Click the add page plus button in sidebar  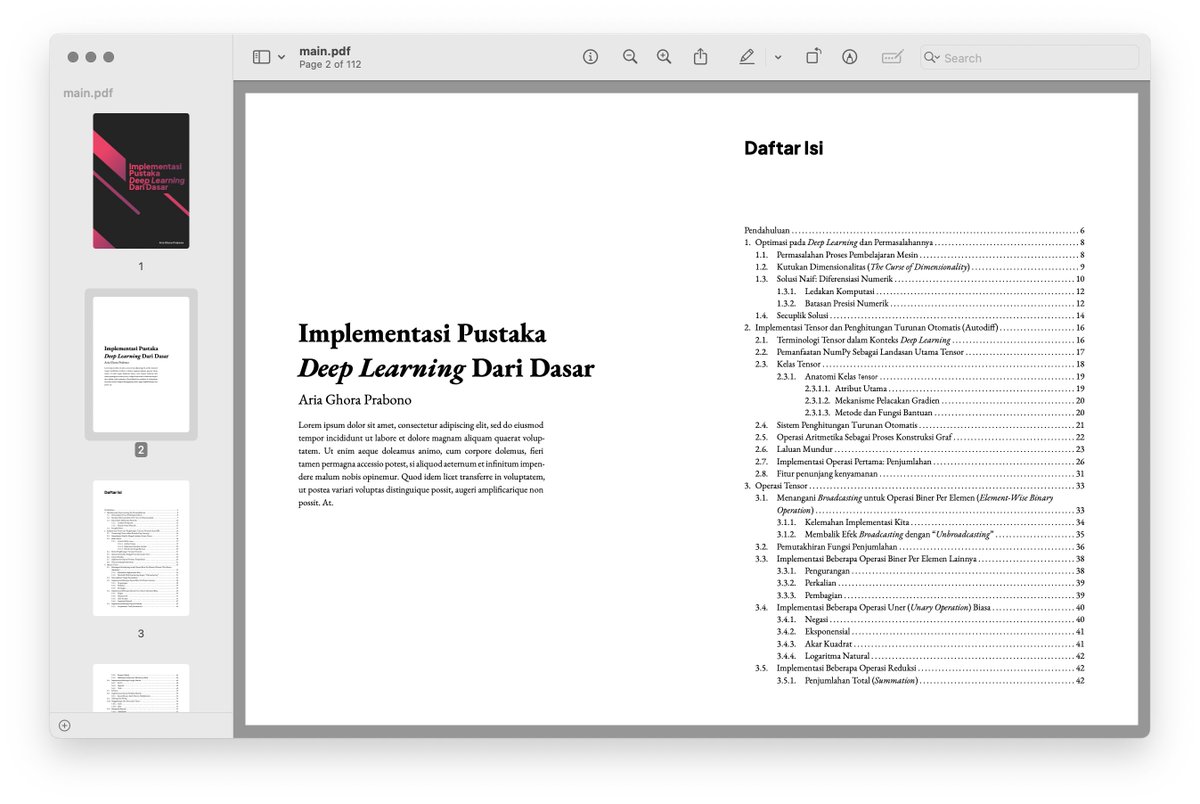click(x=65, y=725)
